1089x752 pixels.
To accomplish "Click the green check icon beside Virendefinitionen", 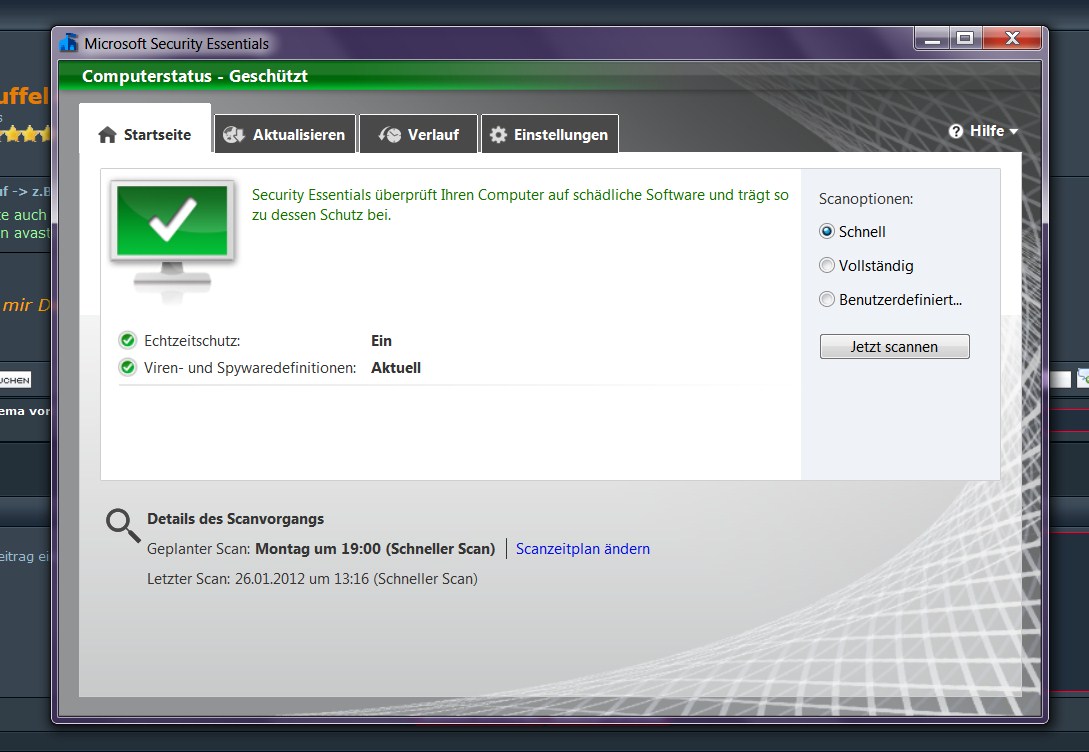I will [x=127, y=368].
